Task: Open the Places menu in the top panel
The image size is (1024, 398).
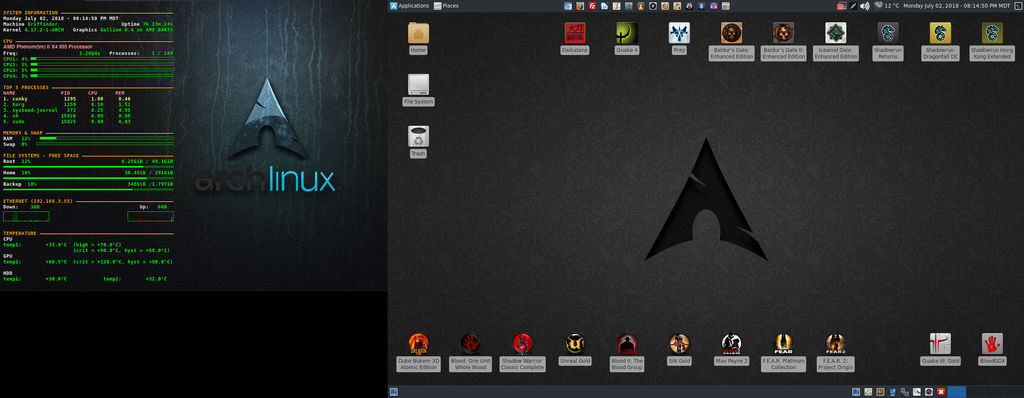Action: [446, 6]
